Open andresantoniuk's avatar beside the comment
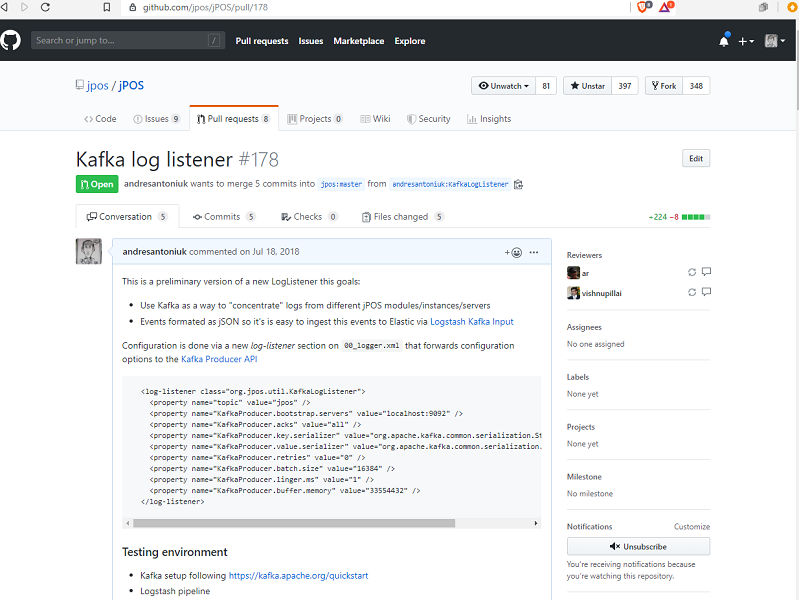The height and width of the screenshot is (600, 799). click(89, 251)
